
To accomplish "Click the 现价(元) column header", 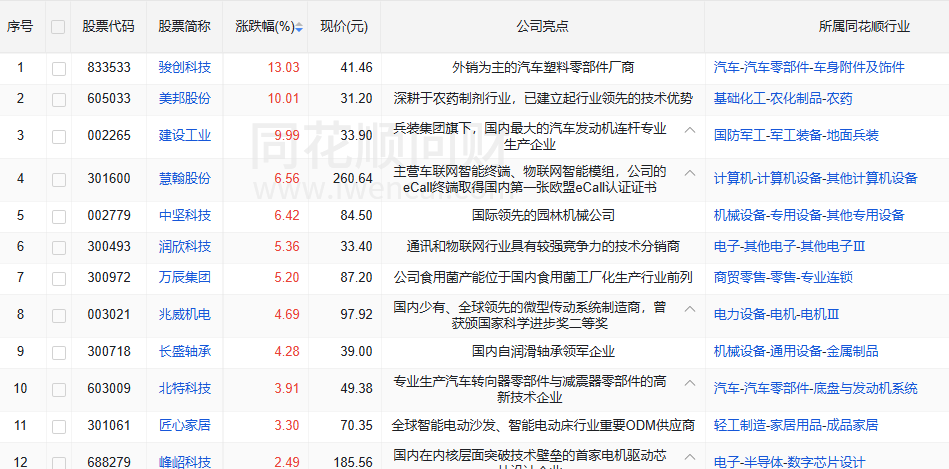I will click(344, 27).
